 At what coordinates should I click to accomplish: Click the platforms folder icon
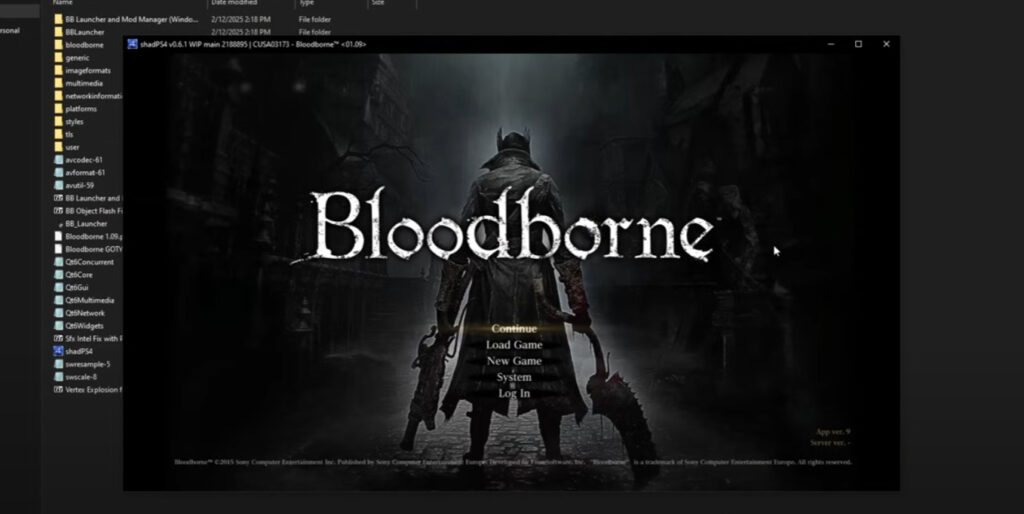59,108
